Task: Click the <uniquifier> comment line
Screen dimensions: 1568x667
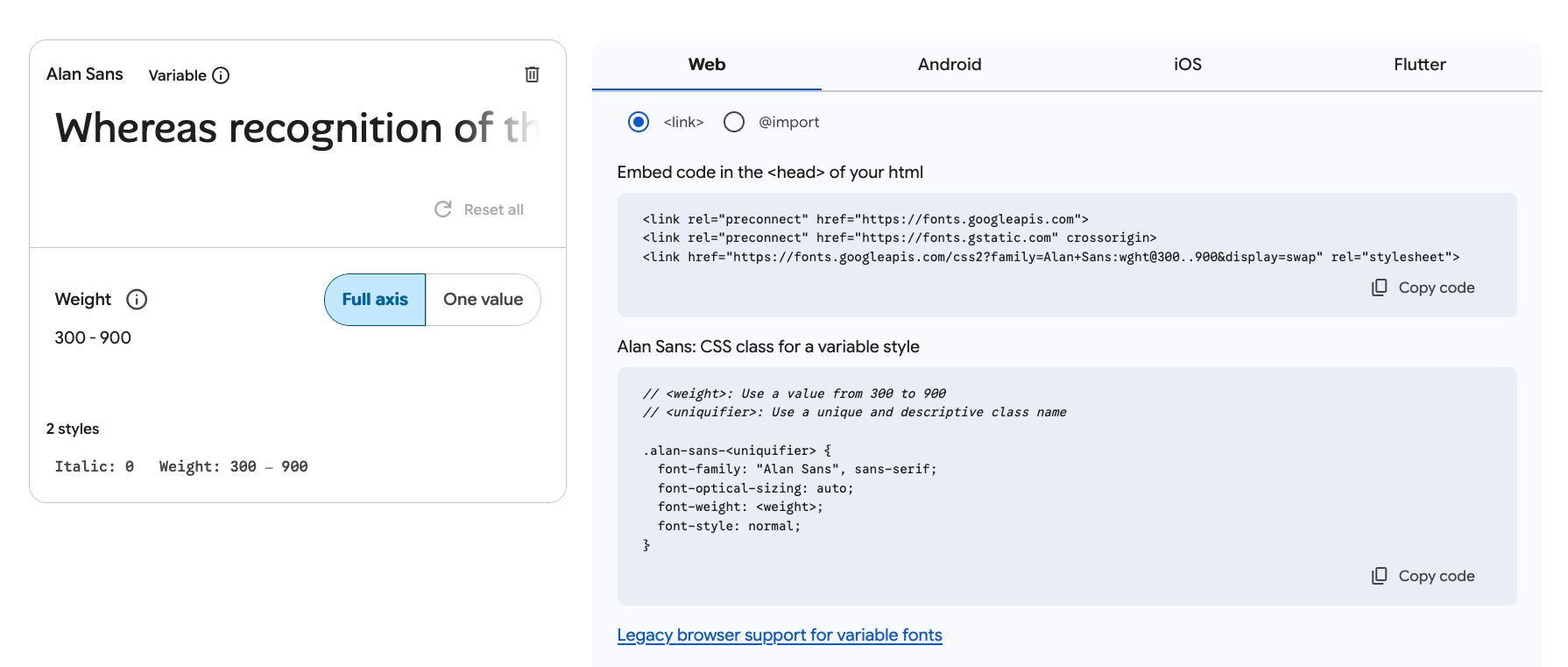Action: [x=855, y=412]
